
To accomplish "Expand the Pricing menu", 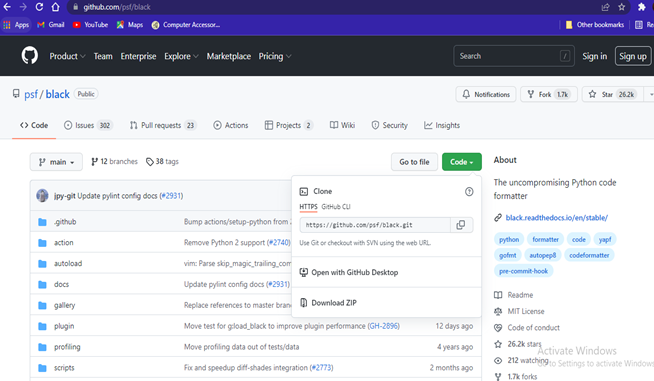I will click(x=274, y=56).
